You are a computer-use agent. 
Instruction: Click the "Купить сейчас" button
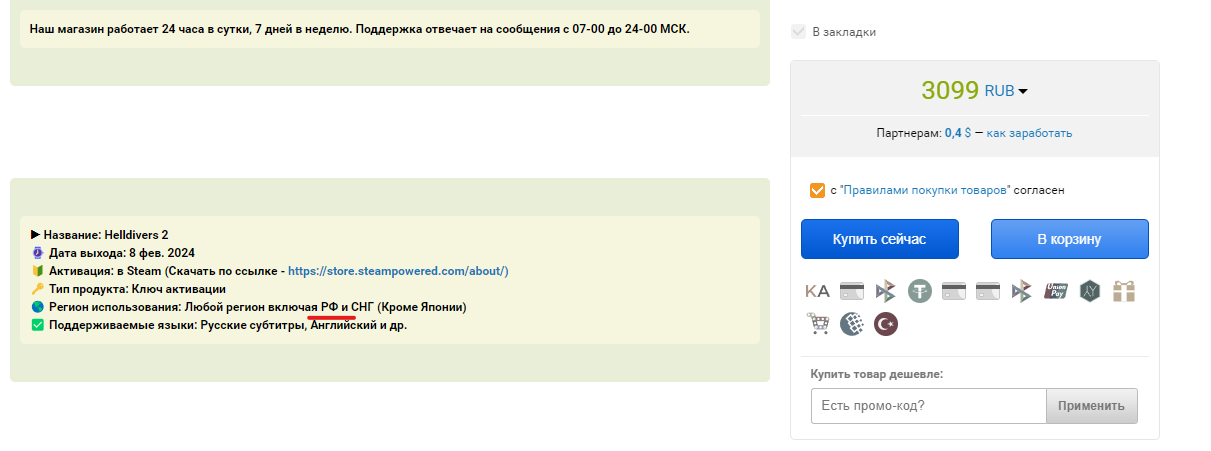880,239
